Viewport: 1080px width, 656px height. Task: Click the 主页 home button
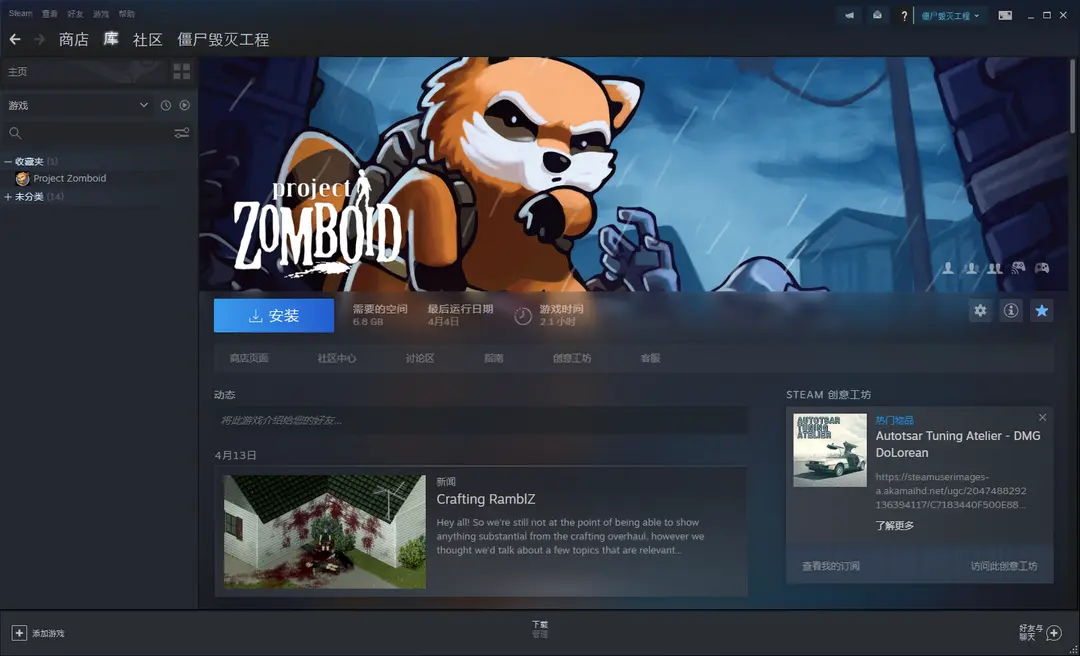[x=85, y=72]
